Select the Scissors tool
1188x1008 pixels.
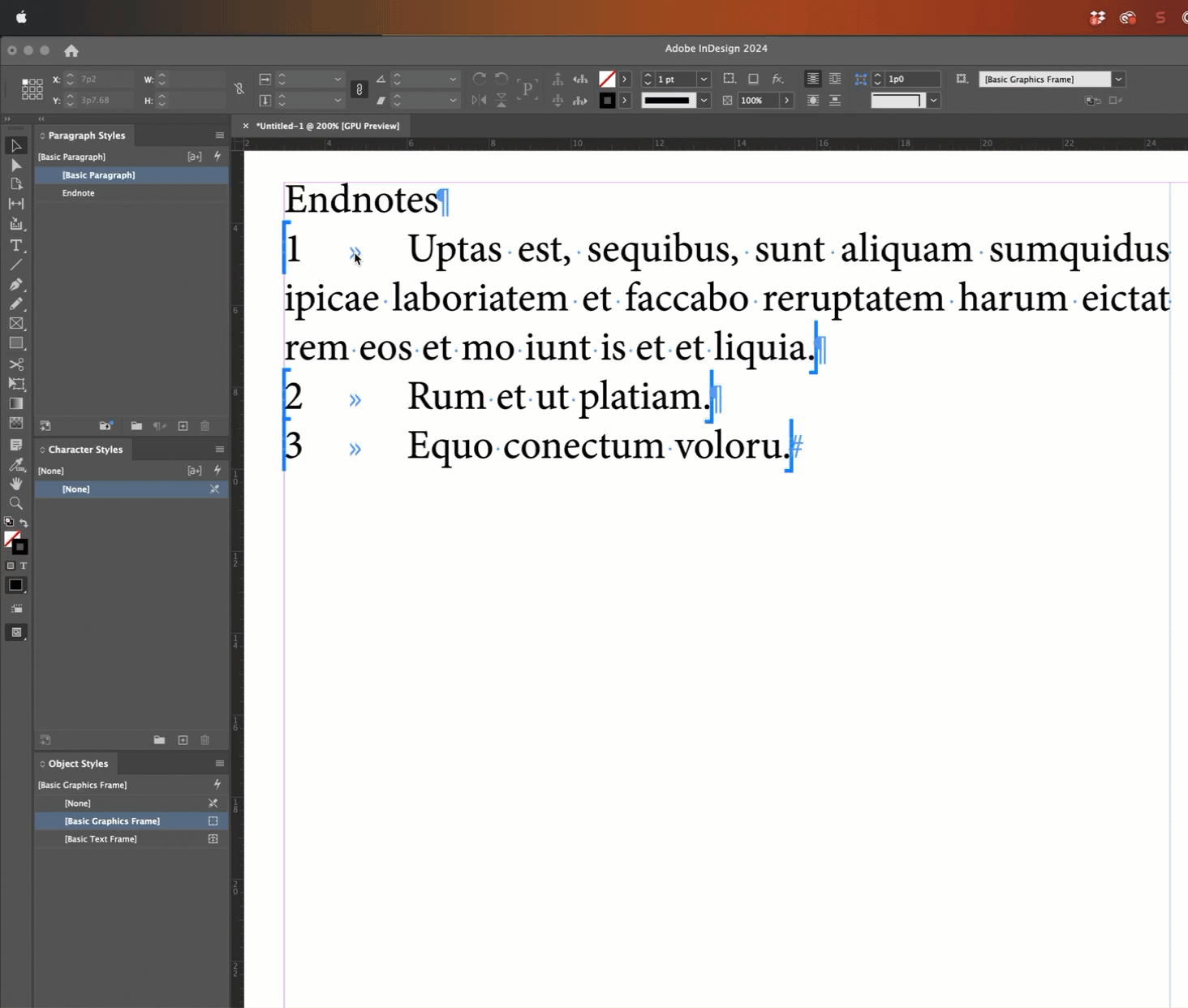16,364
